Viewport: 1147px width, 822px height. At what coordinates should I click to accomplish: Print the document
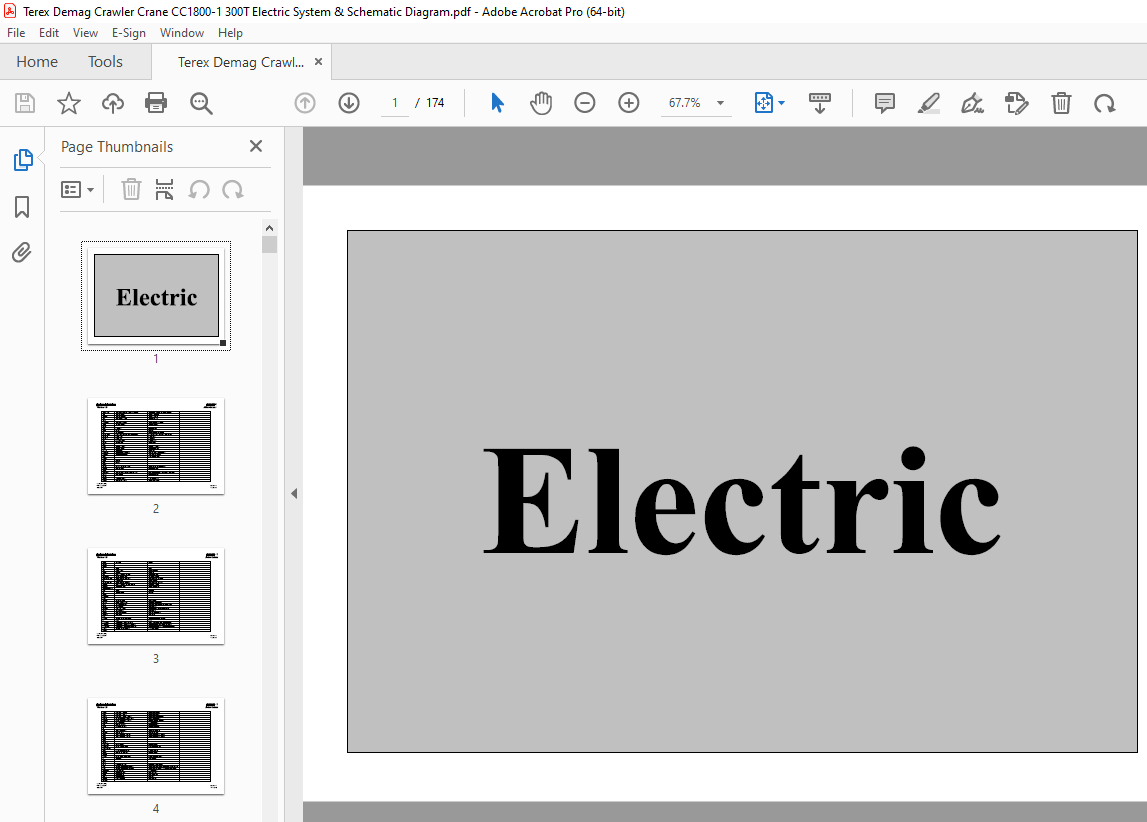click(x=156, y=103)
